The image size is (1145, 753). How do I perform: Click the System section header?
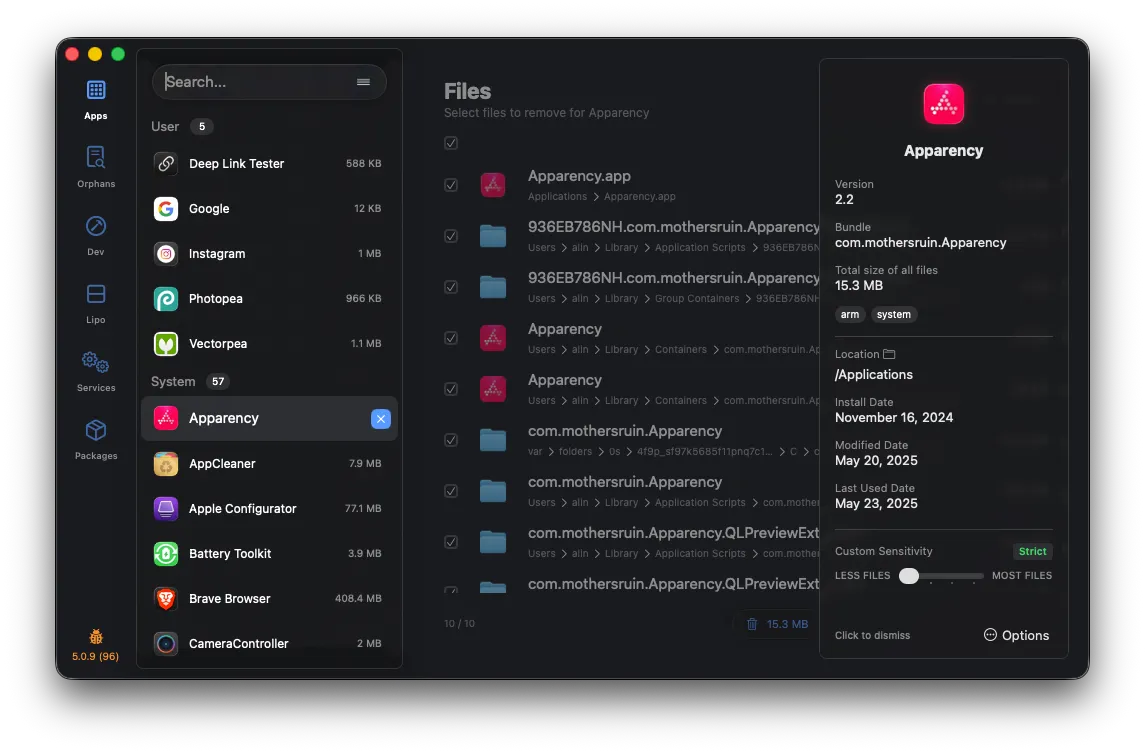(x=173, y=382)
